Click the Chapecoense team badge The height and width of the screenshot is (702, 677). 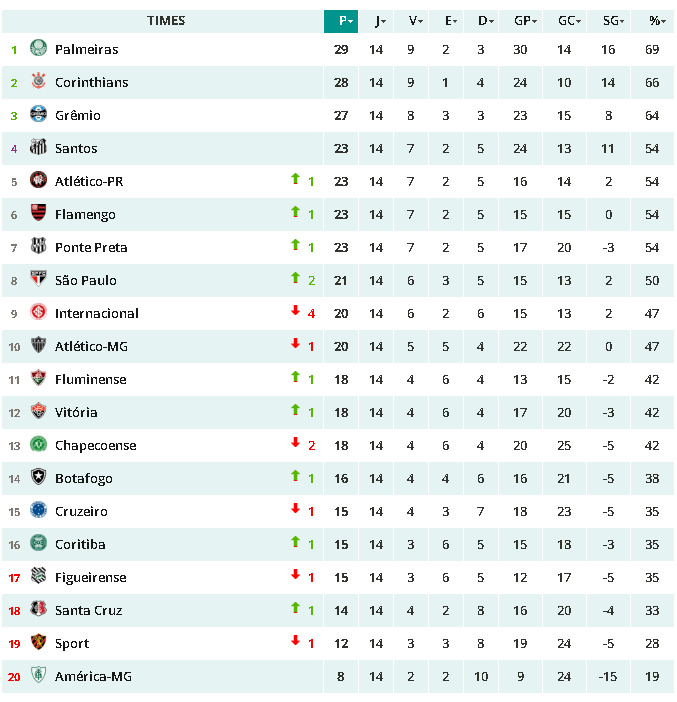[39, 445]
